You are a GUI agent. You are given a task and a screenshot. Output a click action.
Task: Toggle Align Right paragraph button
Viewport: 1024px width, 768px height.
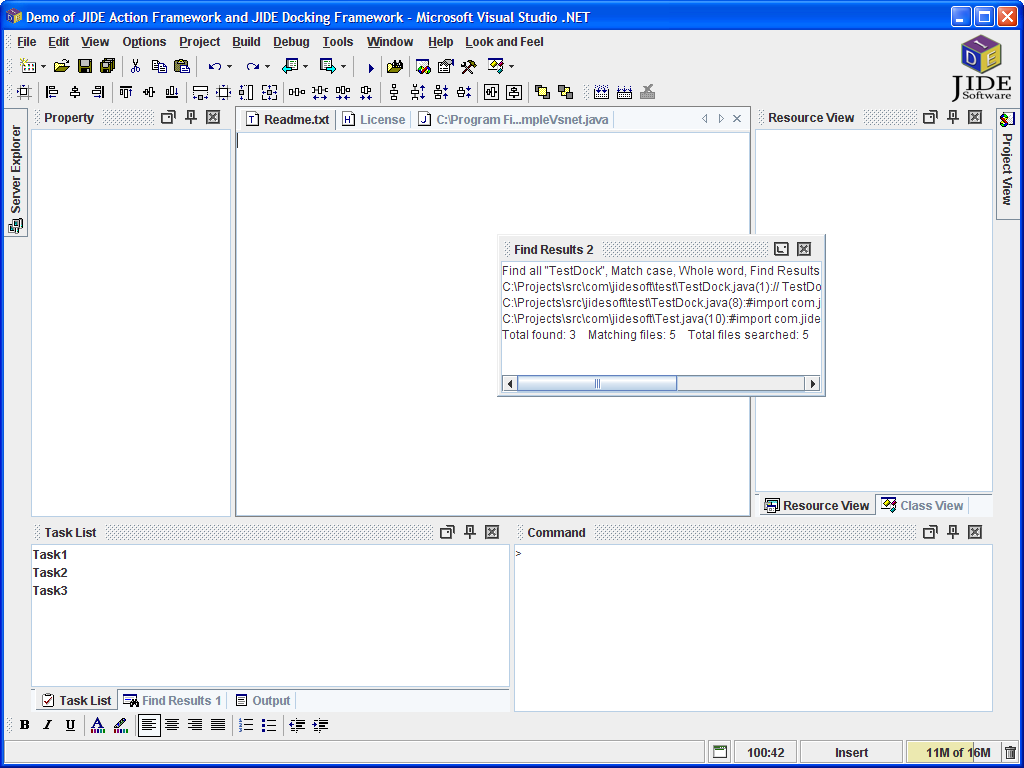pos(195,725)
